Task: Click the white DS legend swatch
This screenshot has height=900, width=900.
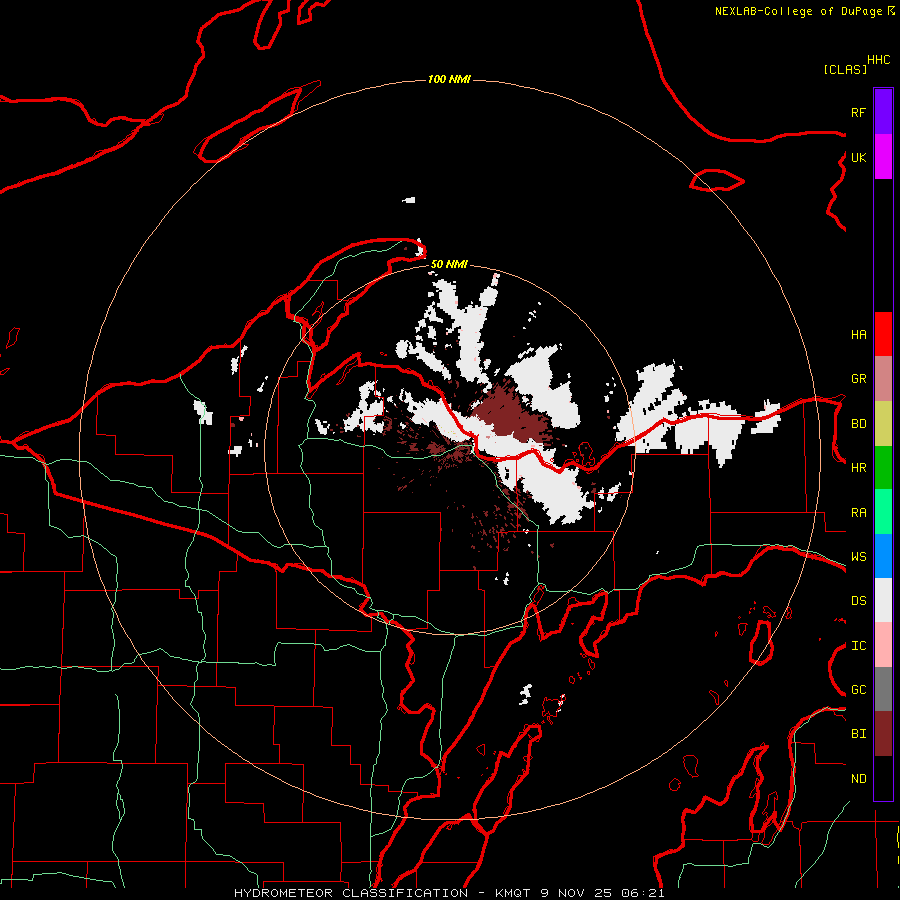Action: (x=883, y=600)
